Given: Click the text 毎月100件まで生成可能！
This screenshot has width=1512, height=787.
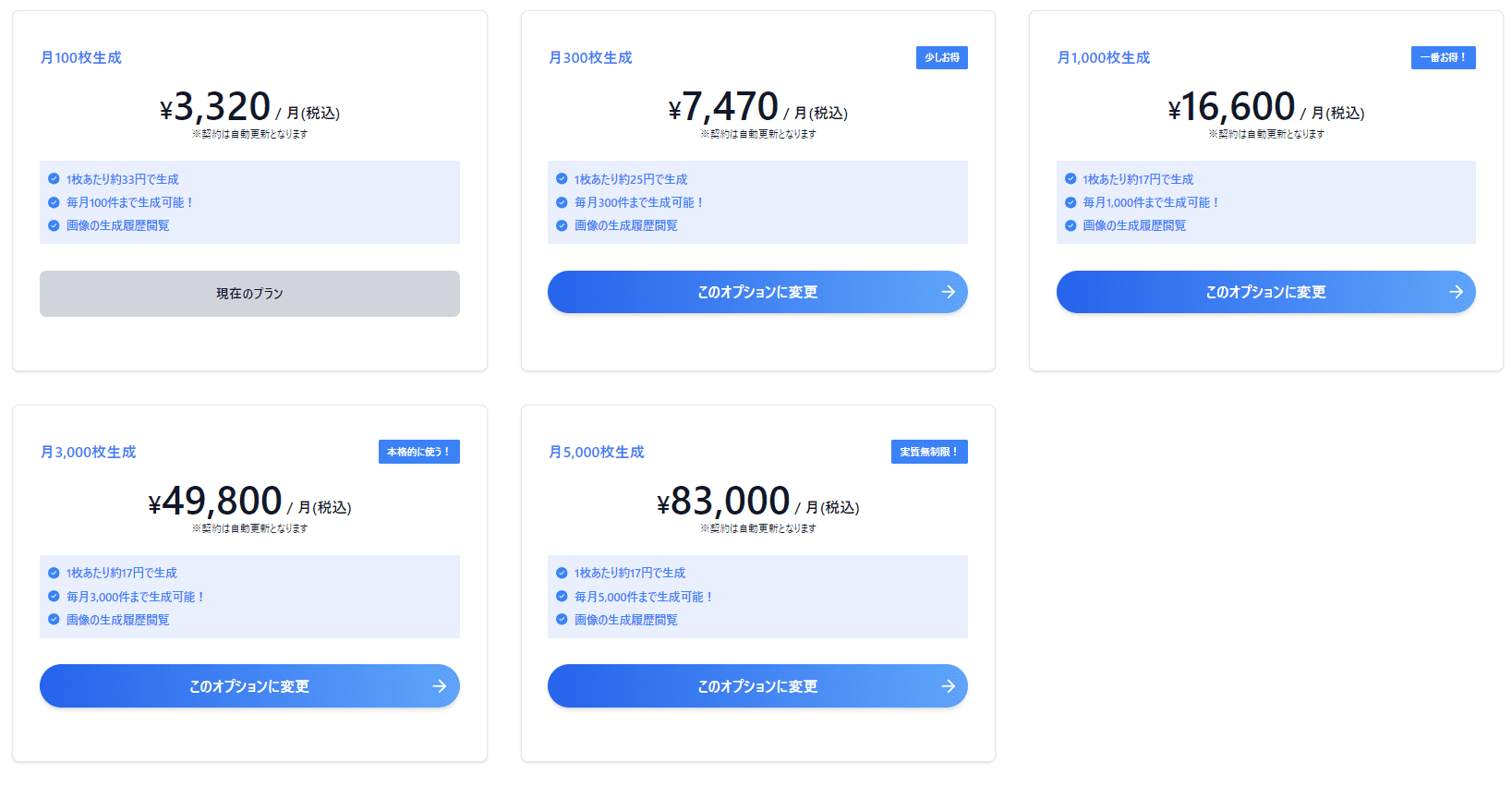Looking at the screenshot, I should 130,202.
